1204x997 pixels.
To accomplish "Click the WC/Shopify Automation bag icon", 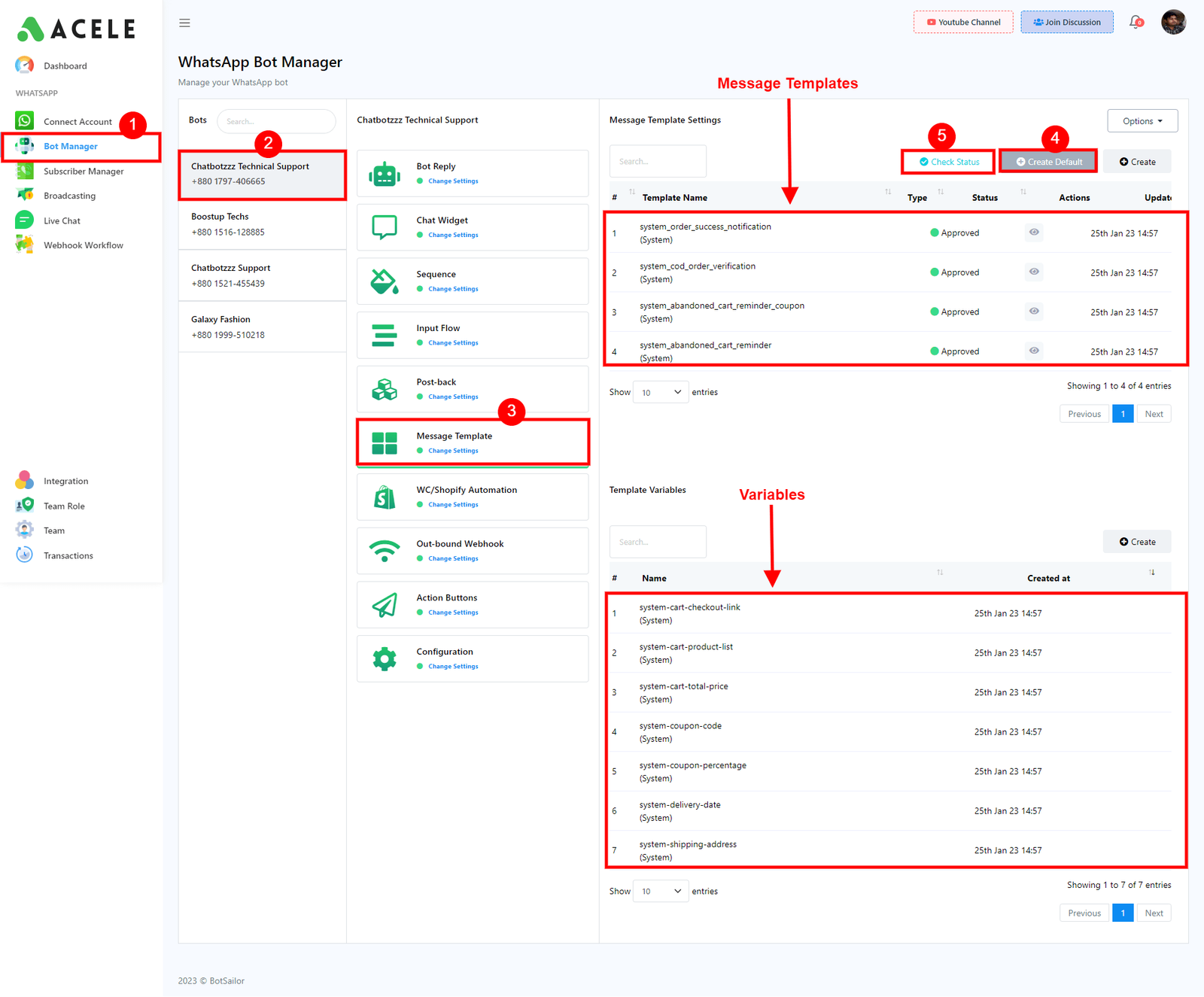I will [x=385, y=497].
